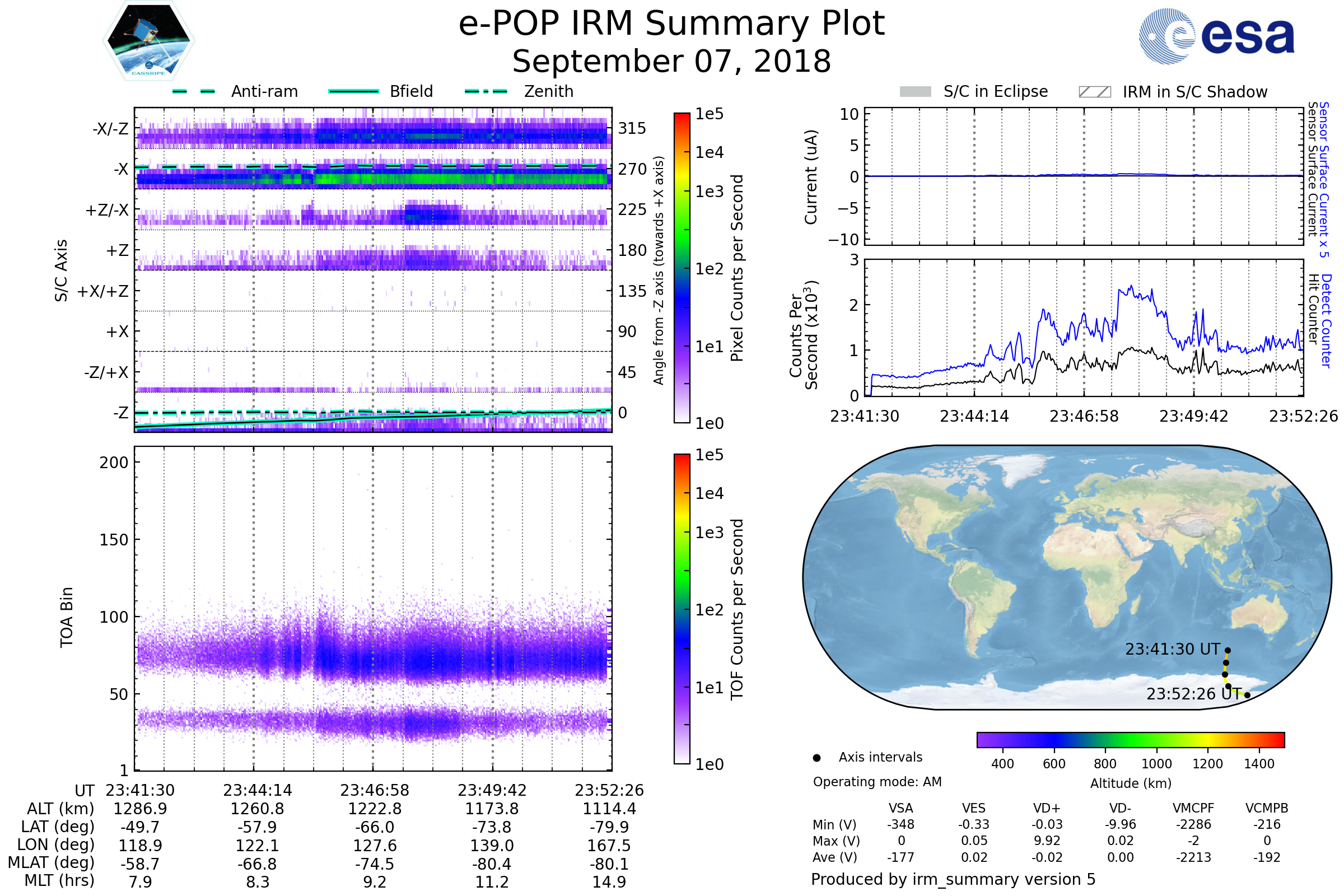Click the Anti-ram dashed line legend marker

coord(194,91)
